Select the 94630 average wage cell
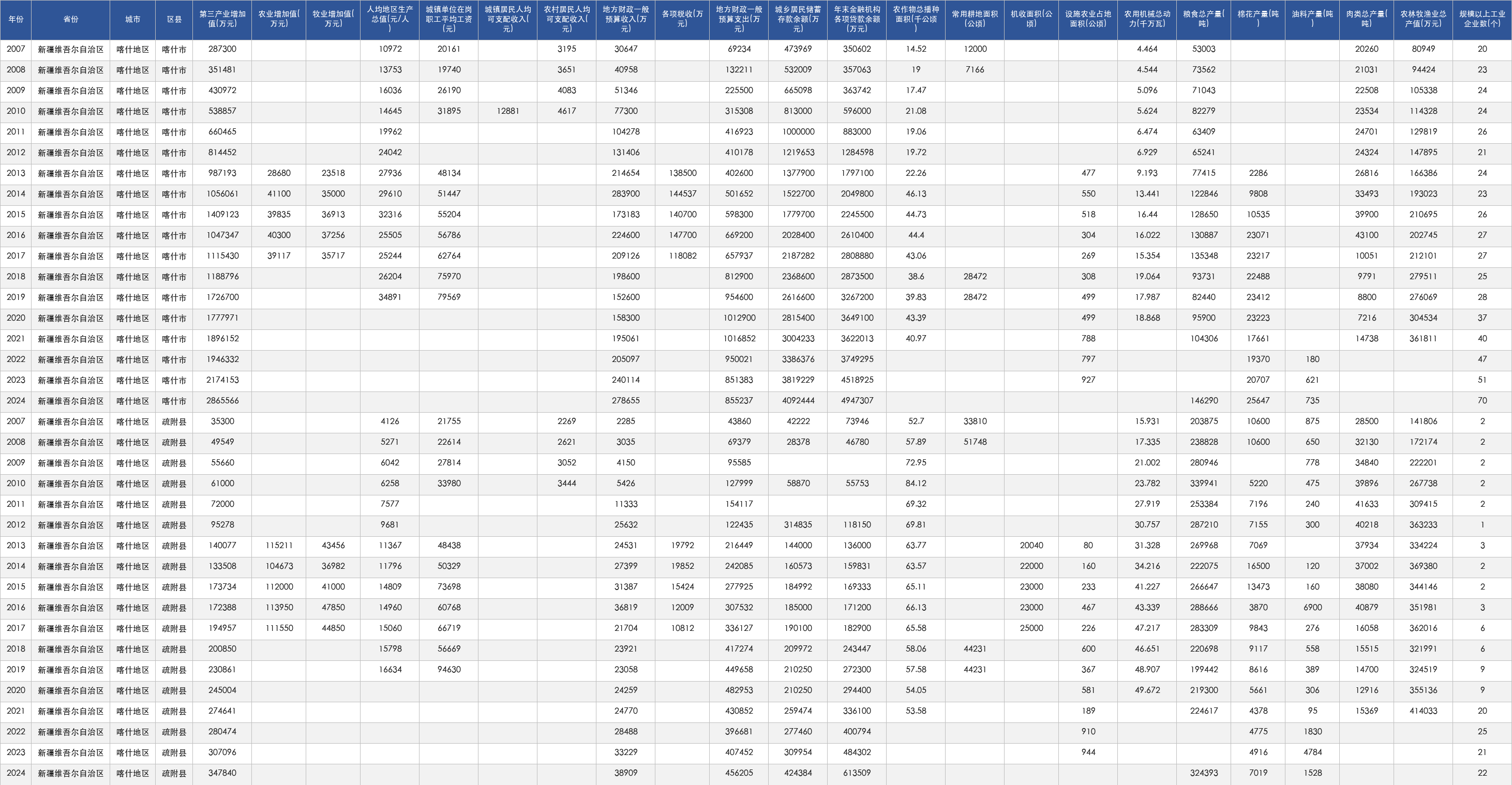The width and height of the screenshot is (1512, 785). click(x=449, y=669)
